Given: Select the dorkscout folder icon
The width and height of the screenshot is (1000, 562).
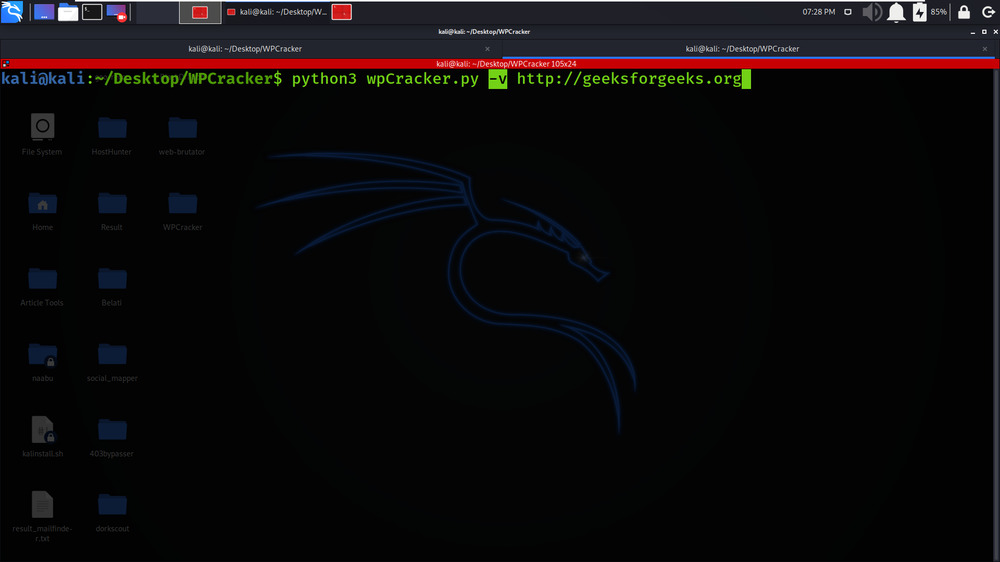Looking at the screenshot, I should coord(112,512).
